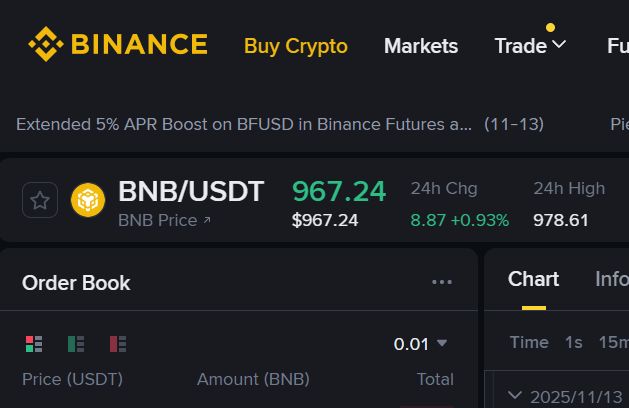Open Order Book more options menu

pos(442,283)
